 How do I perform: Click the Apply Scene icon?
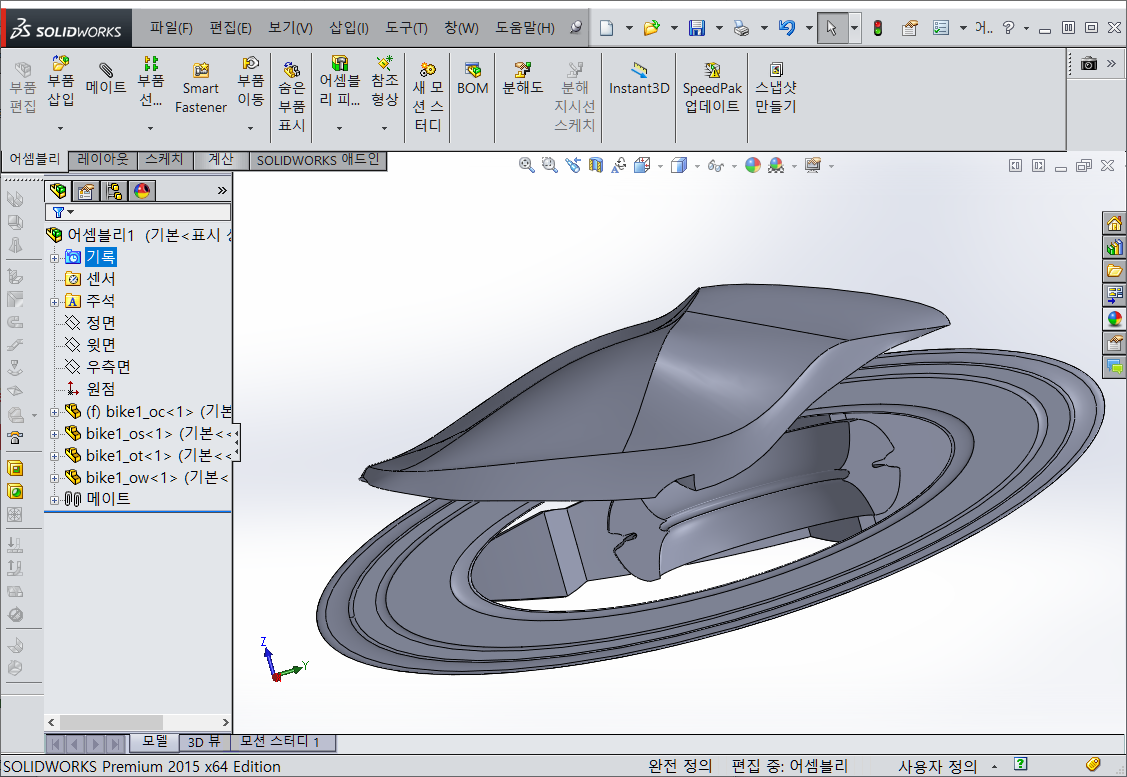tap(776, 165)
